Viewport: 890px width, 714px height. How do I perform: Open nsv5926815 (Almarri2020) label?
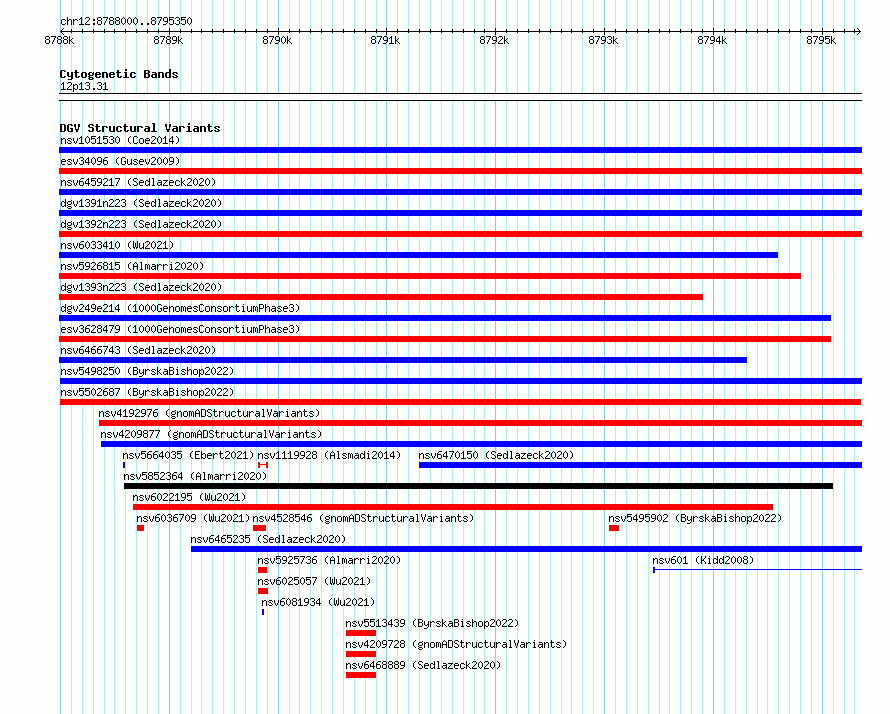pos(132,266)
